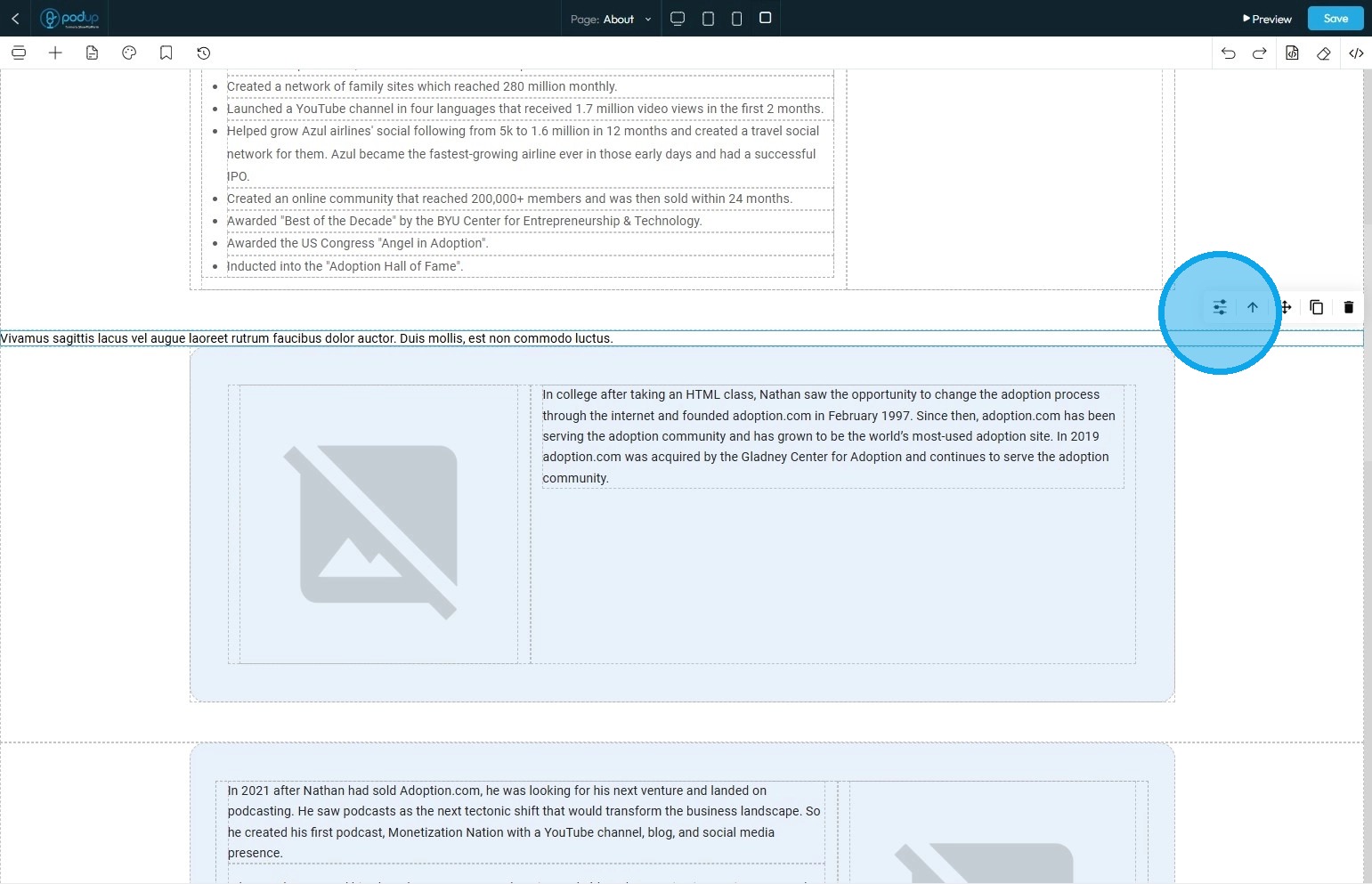Open the pages document icon
The height and width of the screenshot is (884, 1372).
point(92,53)
